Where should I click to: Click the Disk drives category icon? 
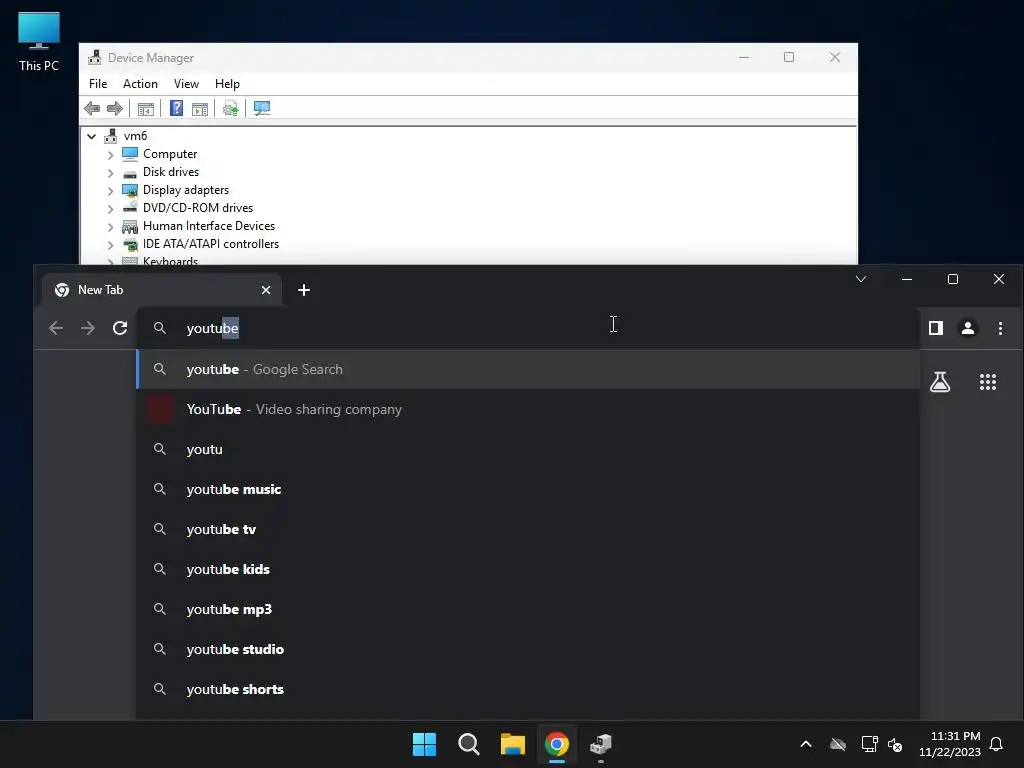(x=130, y=172)
